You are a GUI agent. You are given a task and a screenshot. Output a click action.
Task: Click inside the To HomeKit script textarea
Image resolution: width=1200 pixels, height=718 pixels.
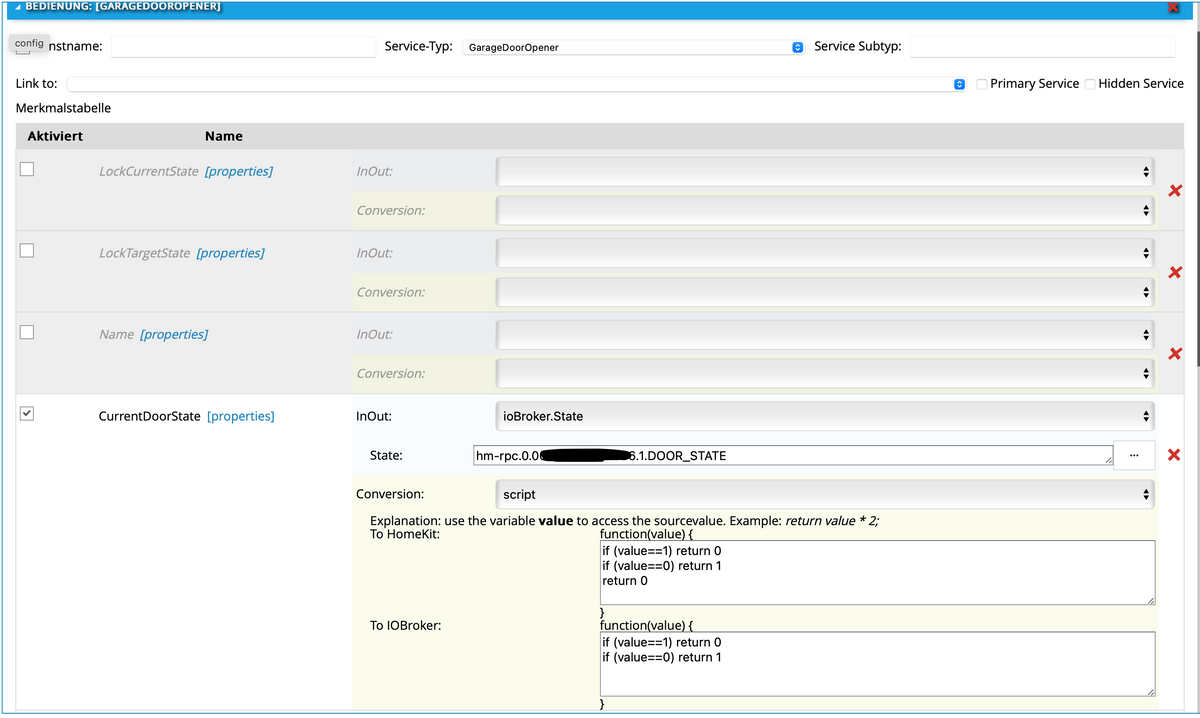point(878,572)
